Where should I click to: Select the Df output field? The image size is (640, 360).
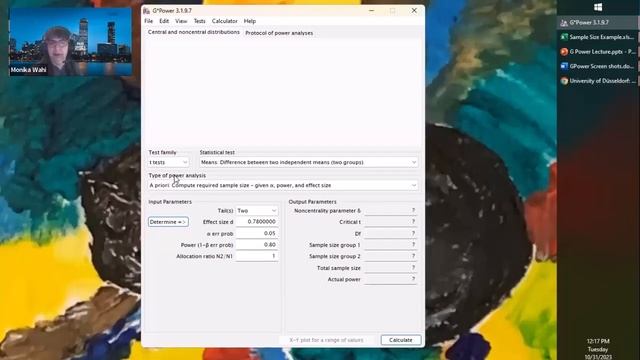390,233
